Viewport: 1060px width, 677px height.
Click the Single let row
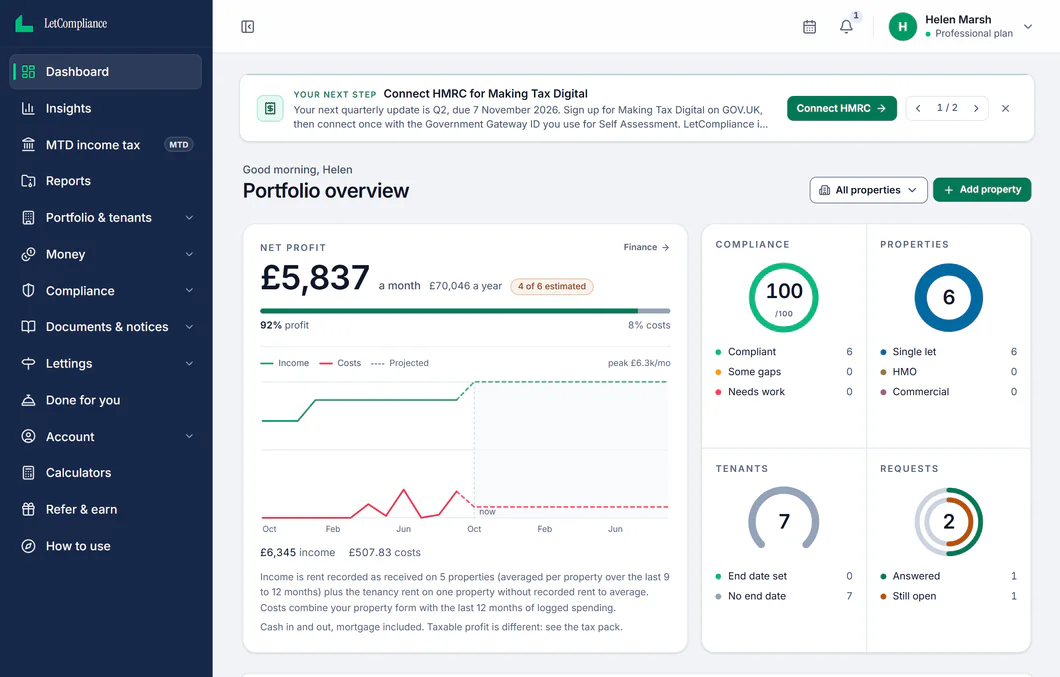click(x=948, y=352)
